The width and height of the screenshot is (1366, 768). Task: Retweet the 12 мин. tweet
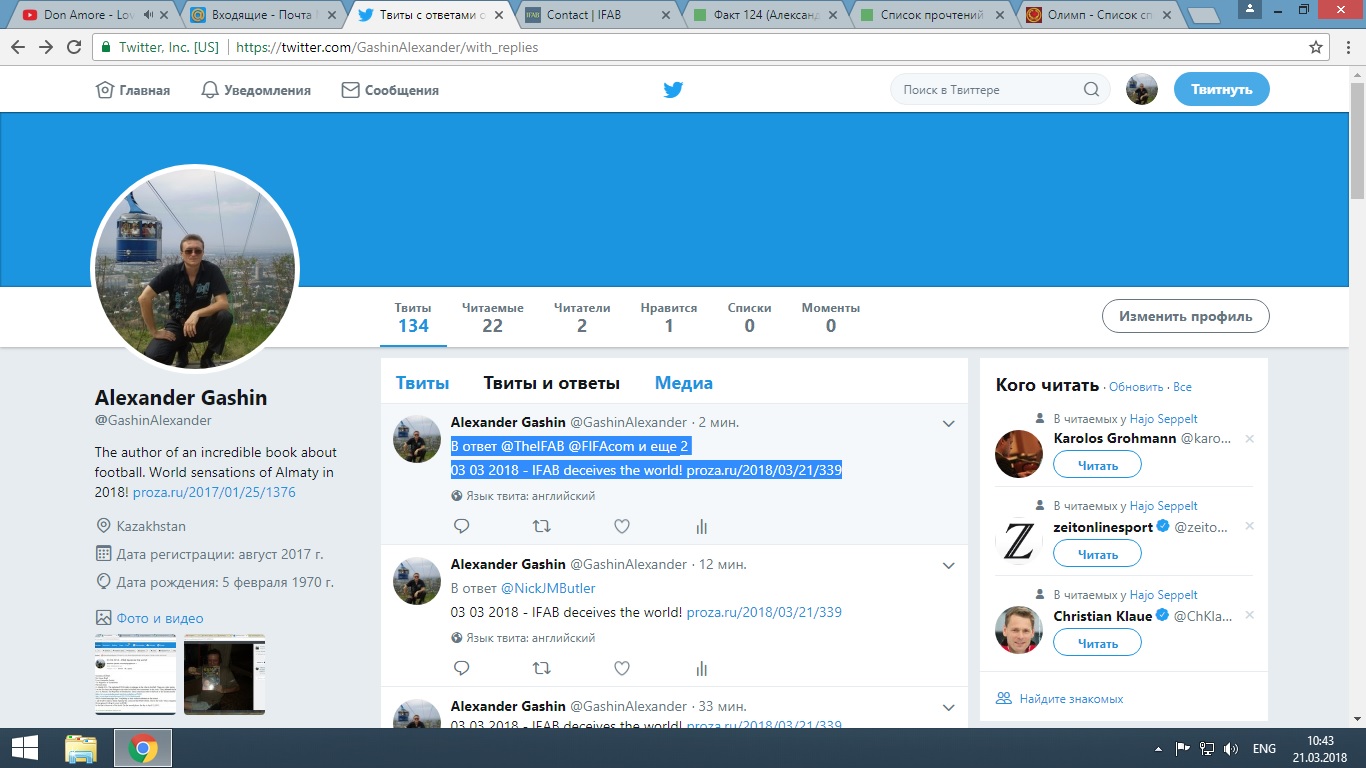point(541,668)
